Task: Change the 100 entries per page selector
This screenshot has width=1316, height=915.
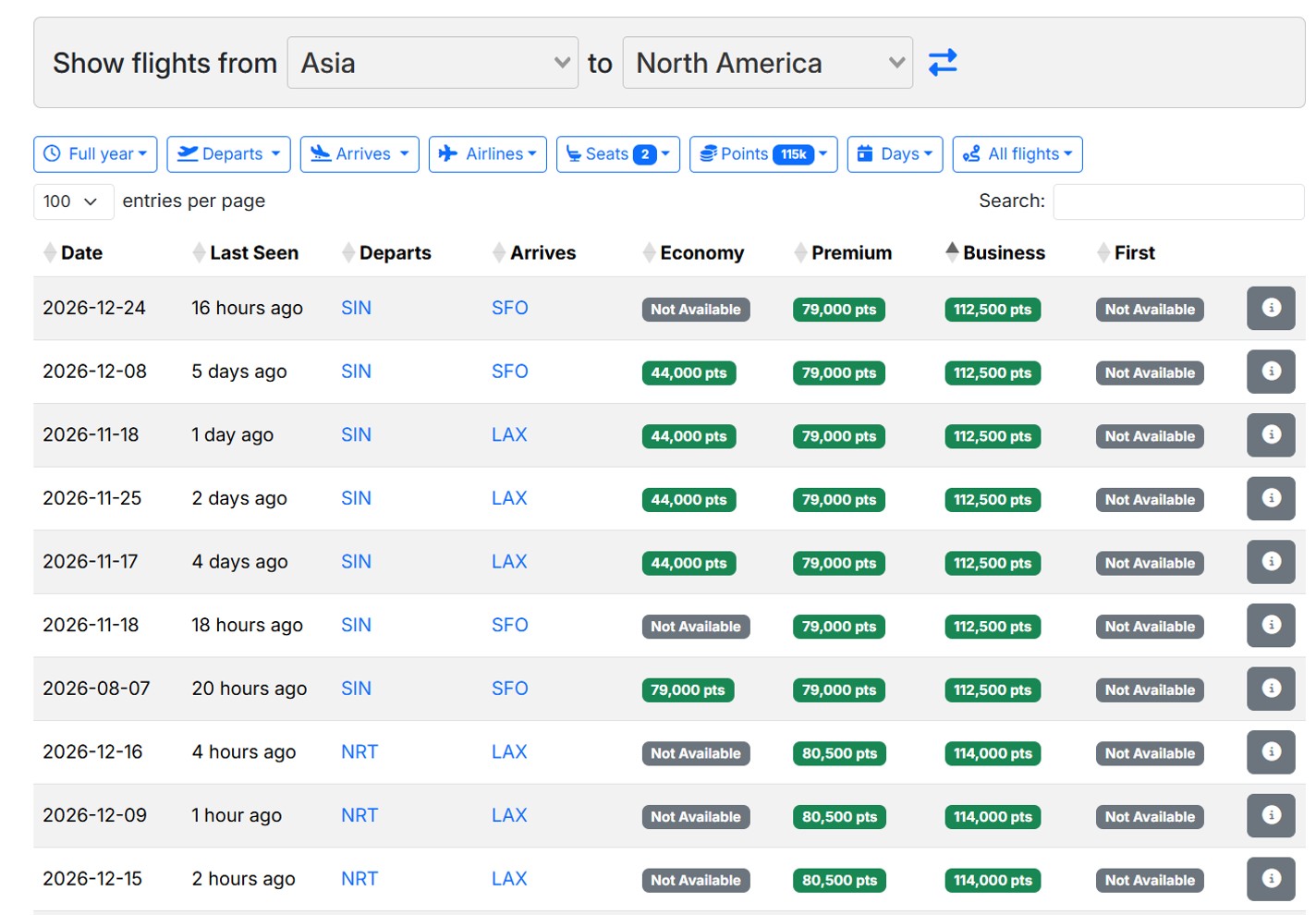Action: pyautogui.click(x=73, y=201)
